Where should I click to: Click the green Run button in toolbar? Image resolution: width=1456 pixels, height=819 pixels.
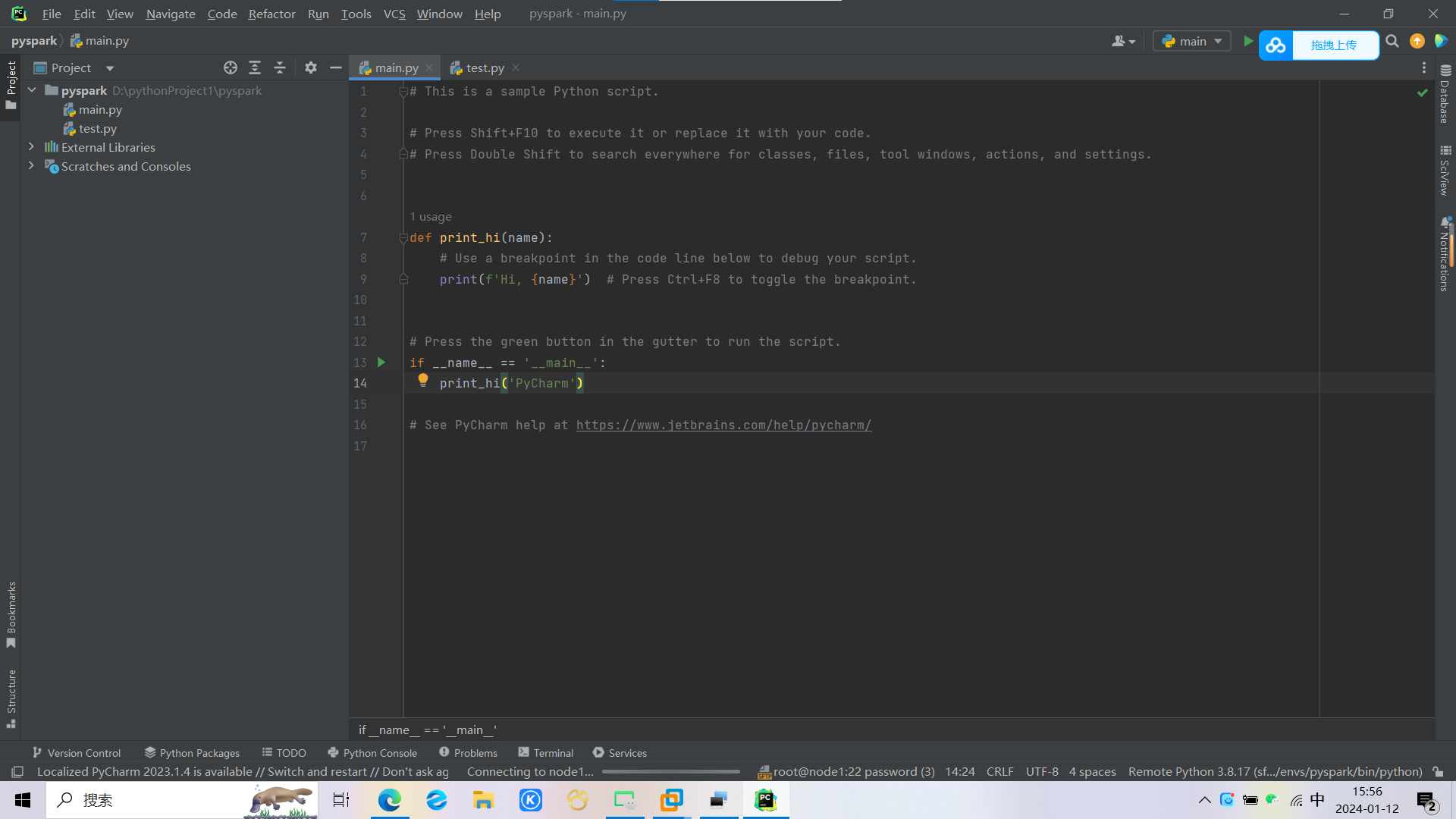[x=1247, y=41]
